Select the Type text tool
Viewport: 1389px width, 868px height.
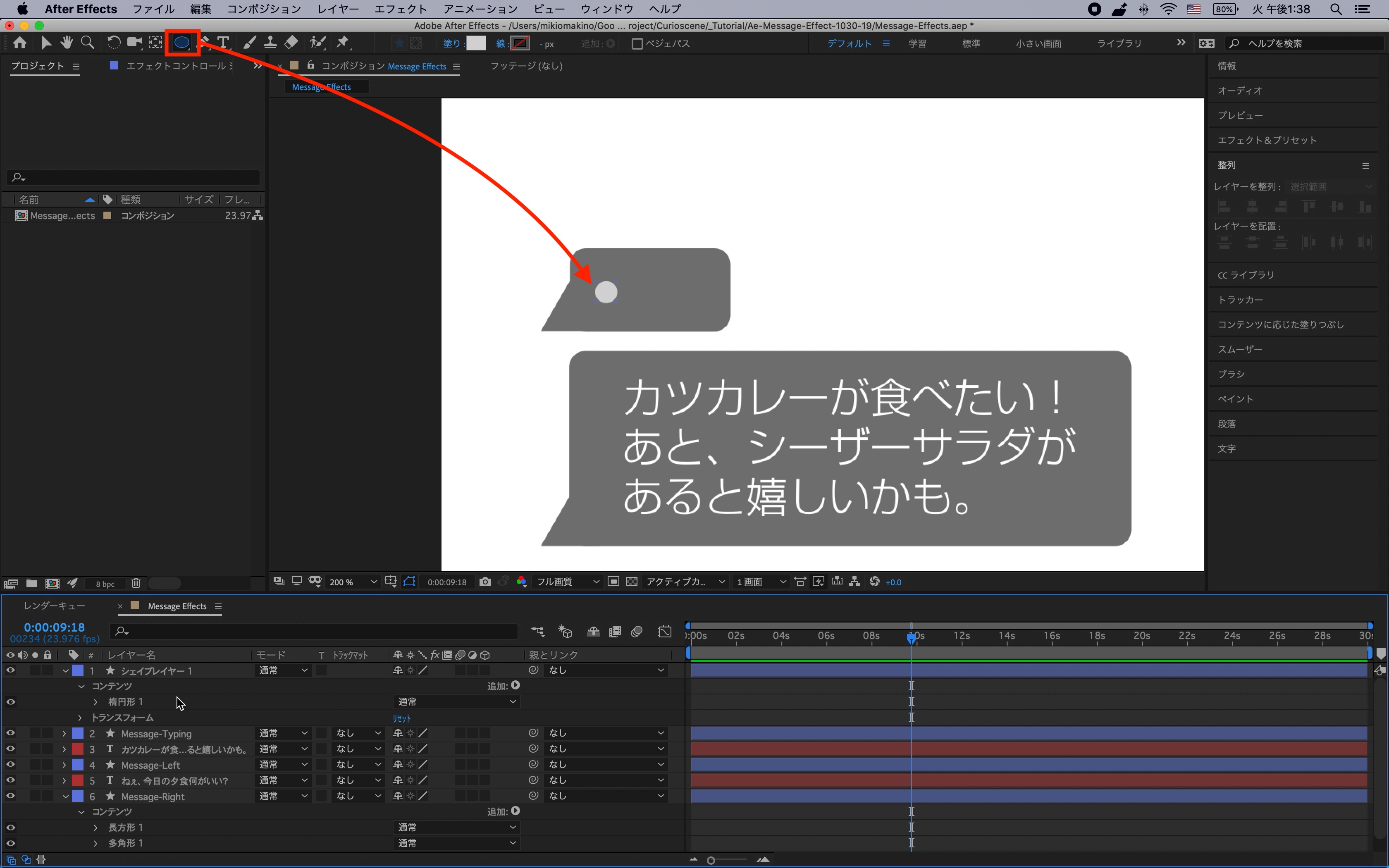(223, 43)
